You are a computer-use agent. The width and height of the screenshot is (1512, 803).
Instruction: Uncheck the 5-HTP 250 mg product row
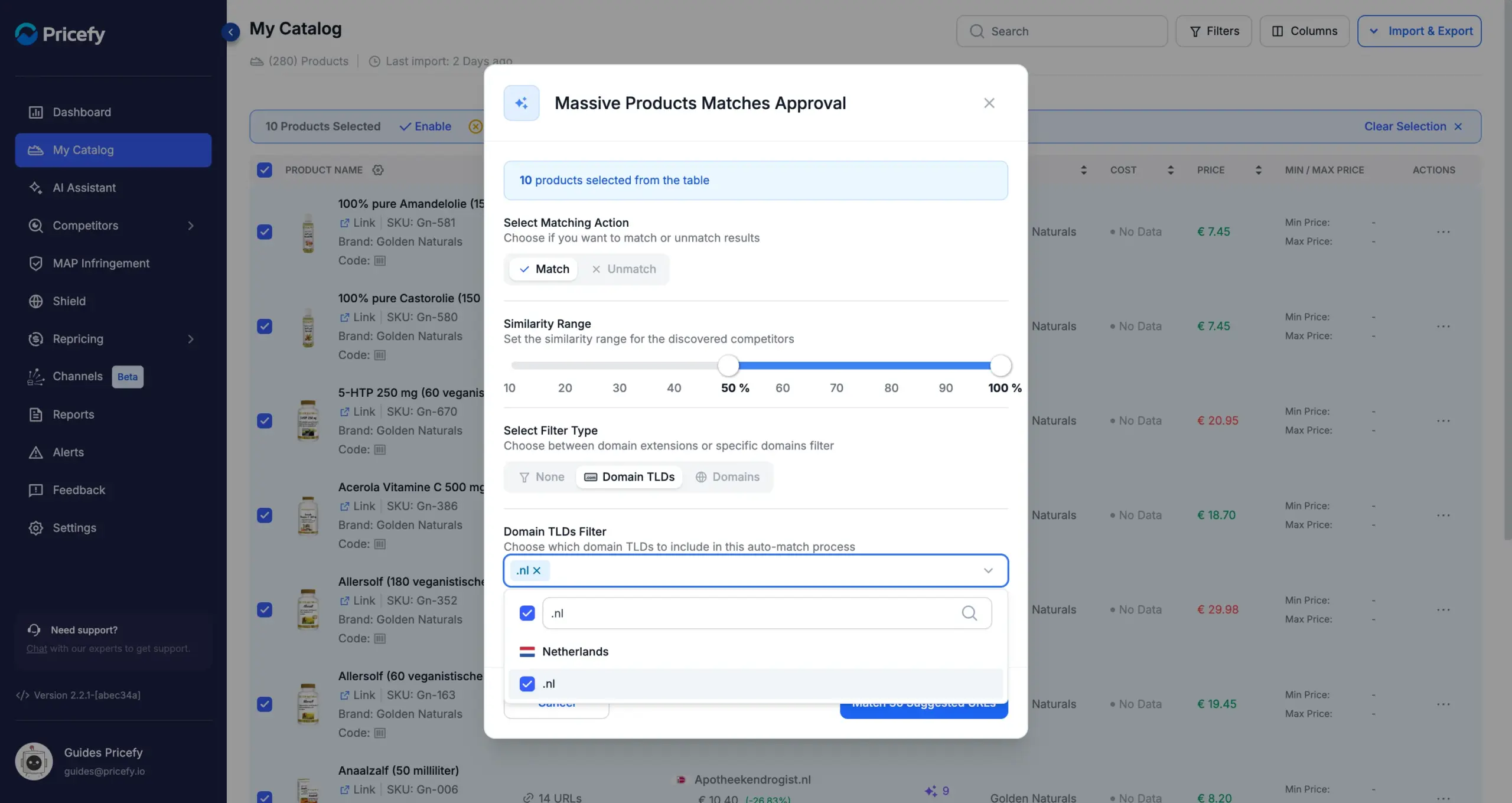tap(265, 420)
